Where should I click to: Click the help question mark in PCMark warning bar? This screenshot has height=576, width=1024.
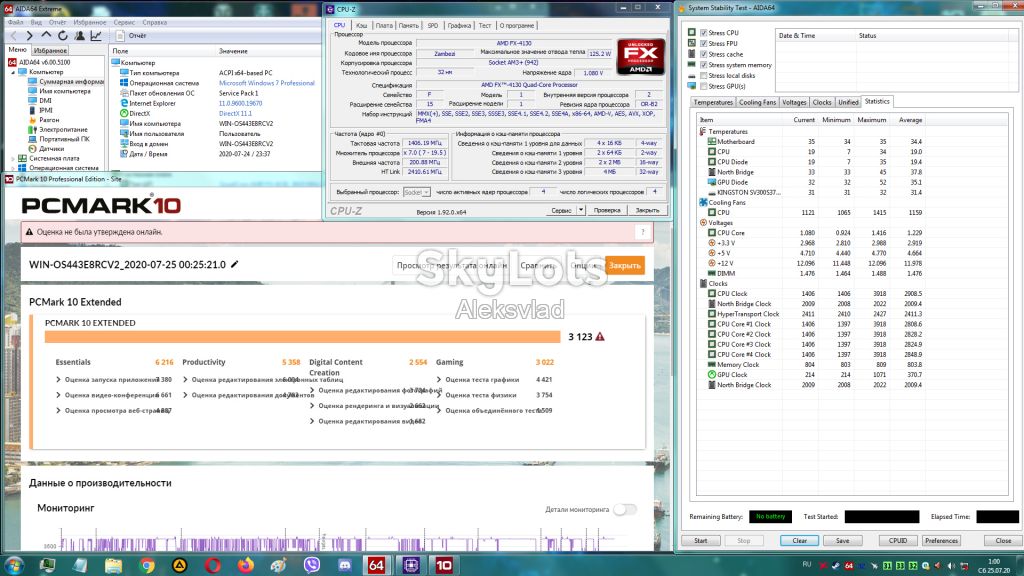(643, 232)
